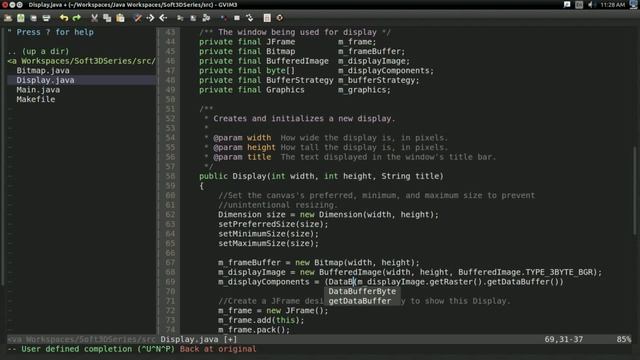640x360 pixels.
Task: Click 'm_frame.add(this);' on line 73
Action: click(x=261, y=320)
